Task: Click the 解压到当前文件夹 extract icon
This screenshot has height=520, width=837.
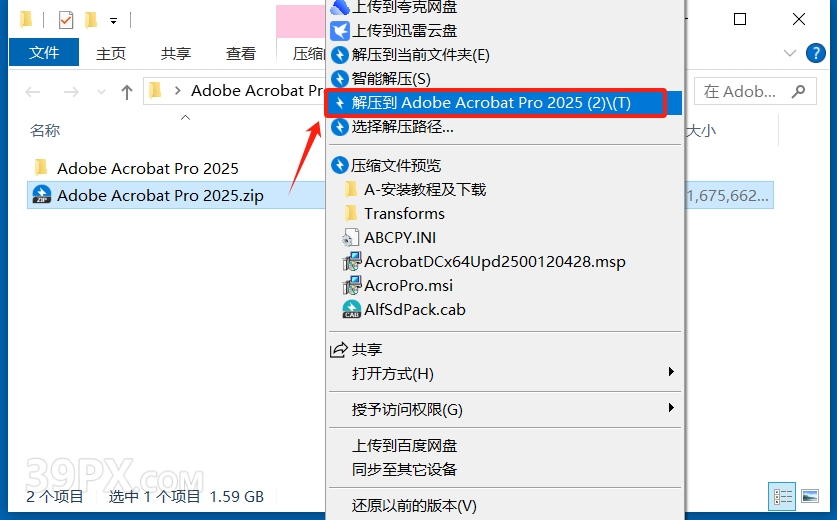Action: pos(340,55)
